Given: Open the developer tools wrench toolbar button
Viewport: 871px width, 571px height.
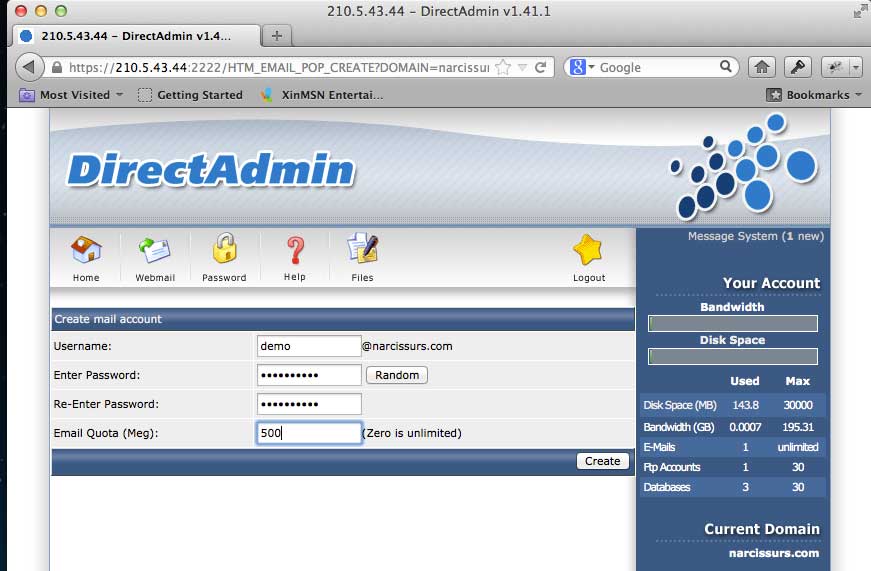Looking at the screenshot, I should tap(798, 67).
